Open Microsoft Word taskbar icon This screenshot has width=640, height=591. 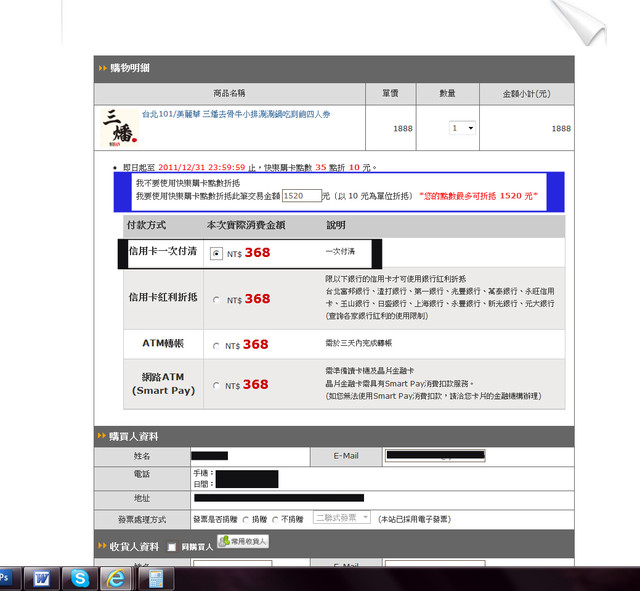[x=42, y=578]
